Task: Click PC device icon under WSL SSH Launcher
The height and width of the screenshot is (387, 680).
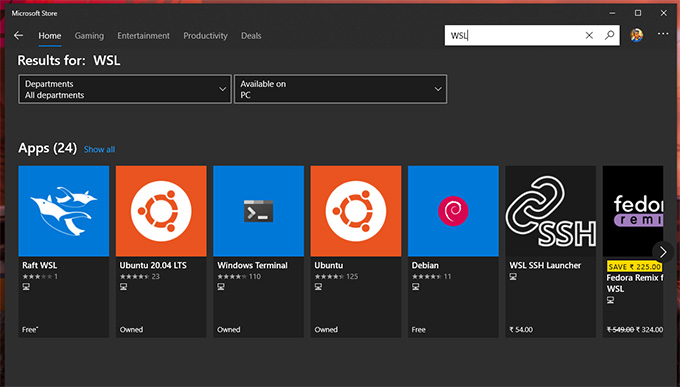Action: [x=513, y=277]
